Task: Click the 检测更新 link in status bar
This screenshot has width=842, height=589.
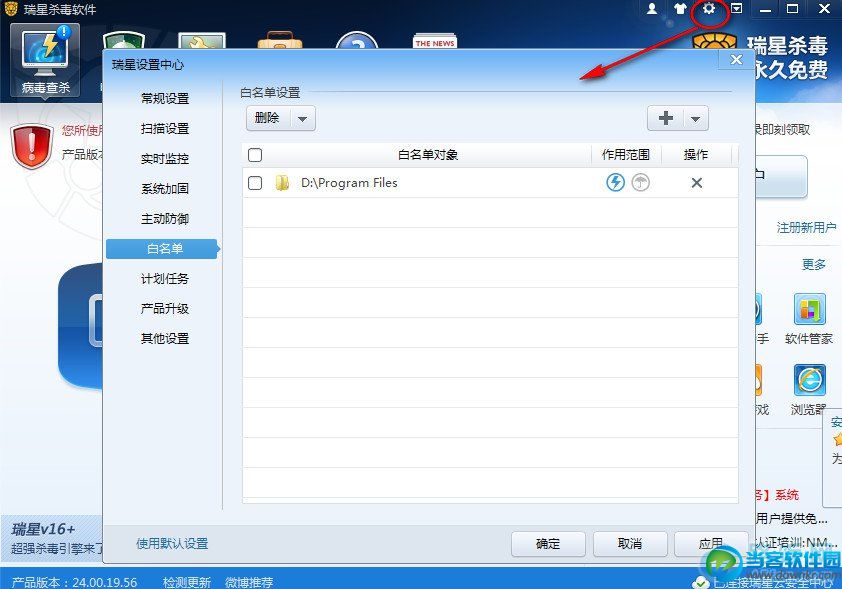Action: tap(186, 582)
